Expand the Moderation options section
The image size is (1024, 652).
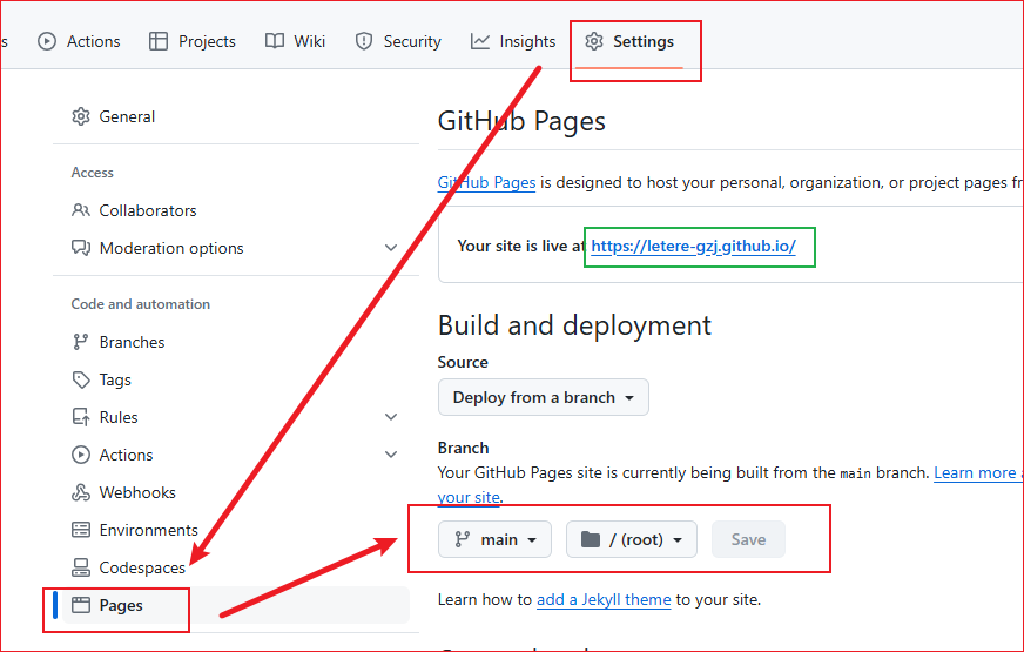coord(391,248)
